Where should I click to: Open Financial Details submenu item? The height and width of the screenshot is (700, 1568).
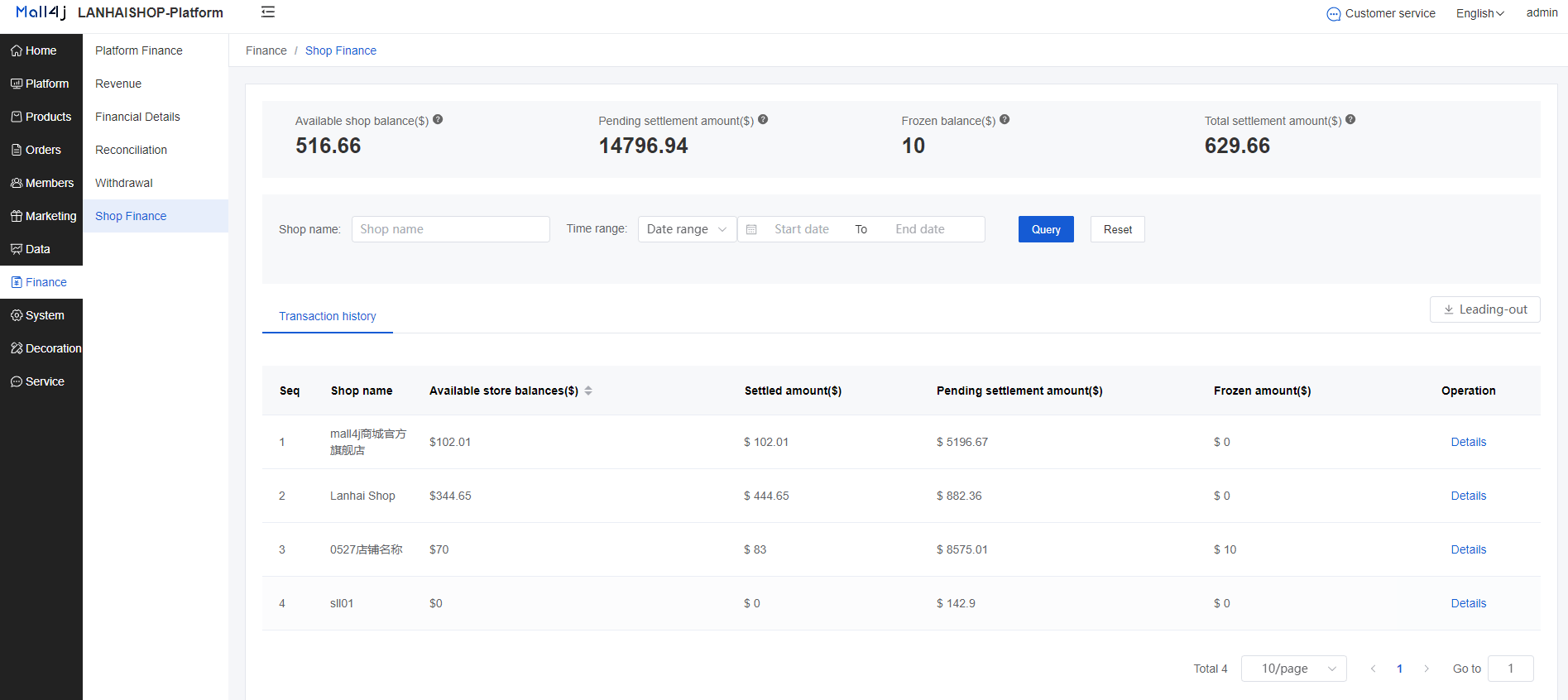[156, 117]
